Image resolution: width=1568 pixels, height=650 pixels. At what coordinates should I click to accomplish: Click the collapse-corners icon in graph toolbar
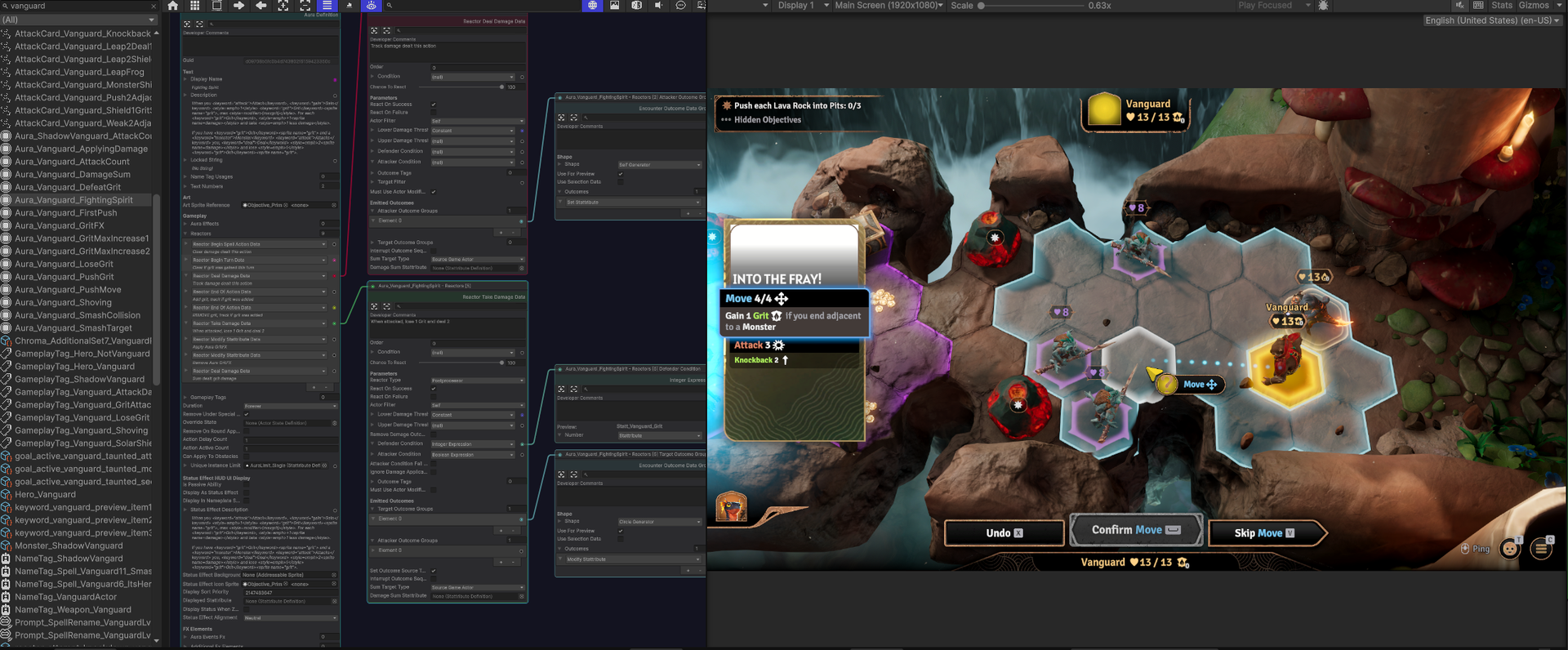click(305, 6)
